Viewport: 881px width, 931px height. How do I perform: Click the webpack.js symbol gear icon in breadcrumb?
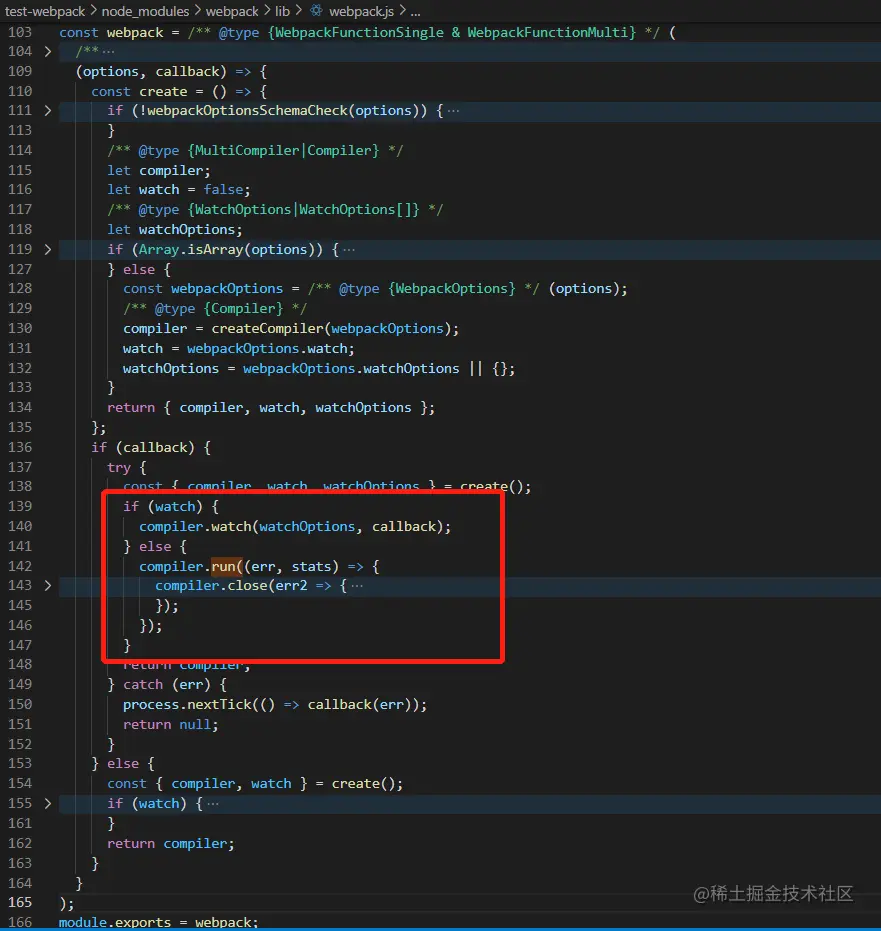(x=317, y=11)
